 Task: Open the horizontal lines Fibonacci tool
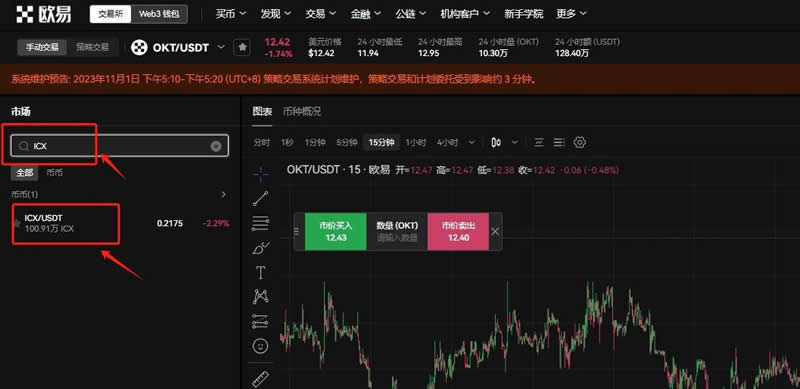(261, 223)
